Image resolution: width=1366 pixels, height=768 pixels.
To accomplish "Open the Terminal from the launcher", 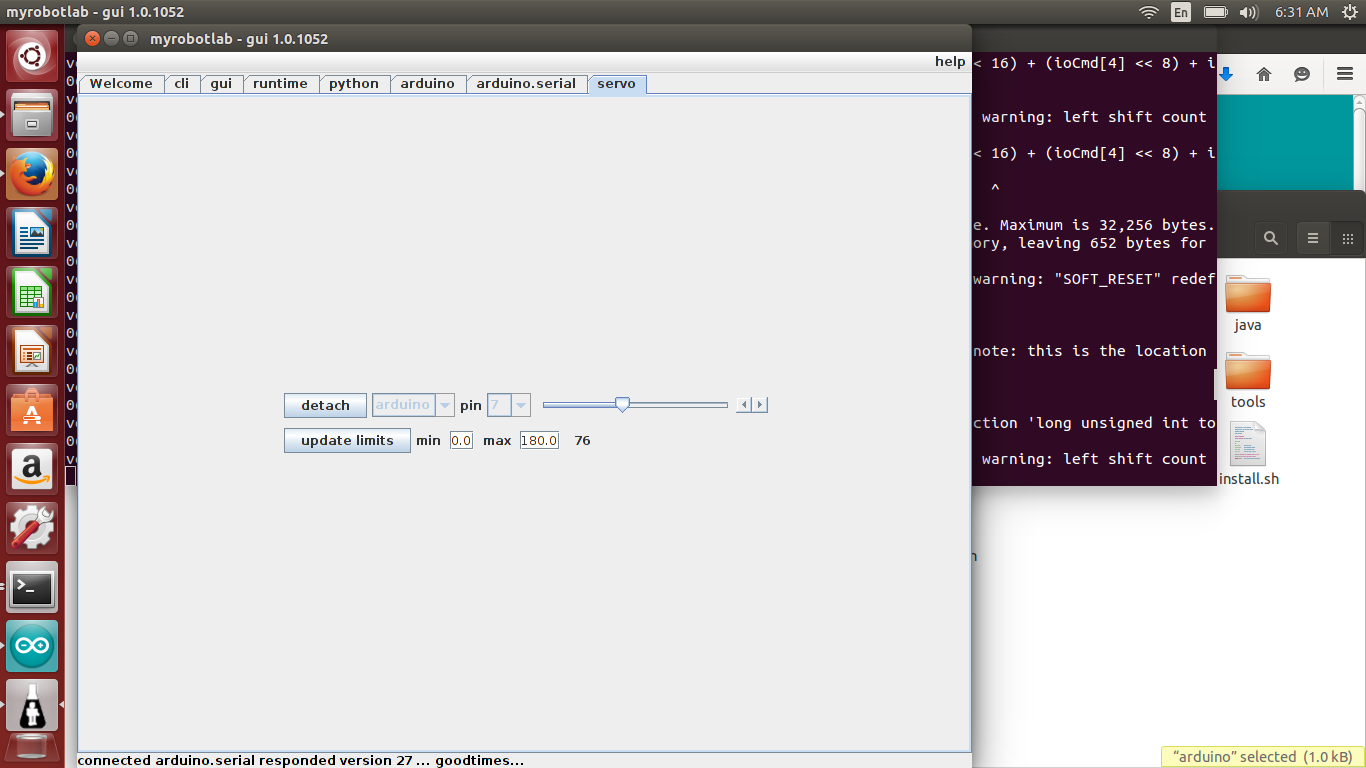I will (x=33, y=587).
